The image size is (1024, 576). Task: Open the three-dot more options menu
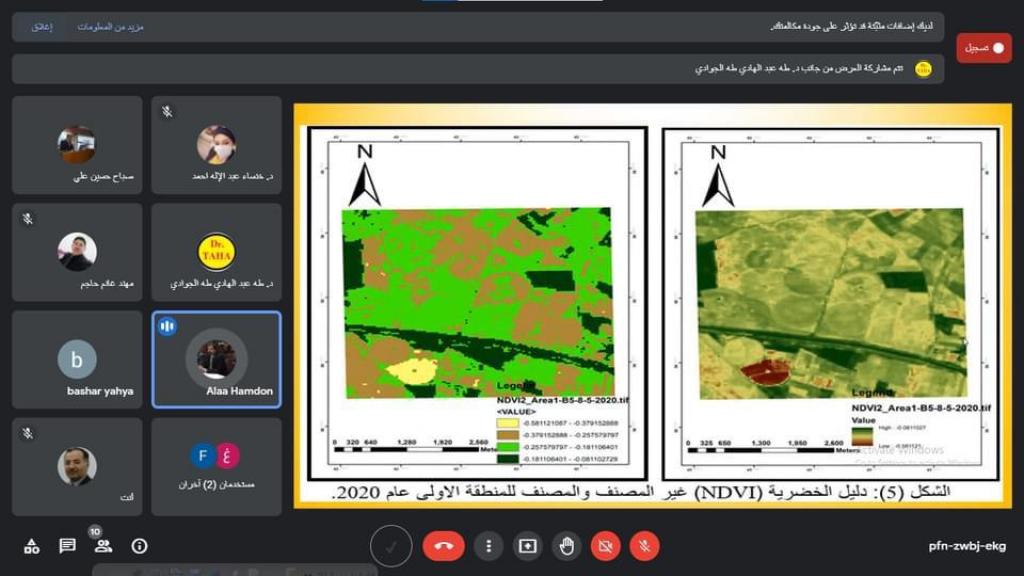488,546
